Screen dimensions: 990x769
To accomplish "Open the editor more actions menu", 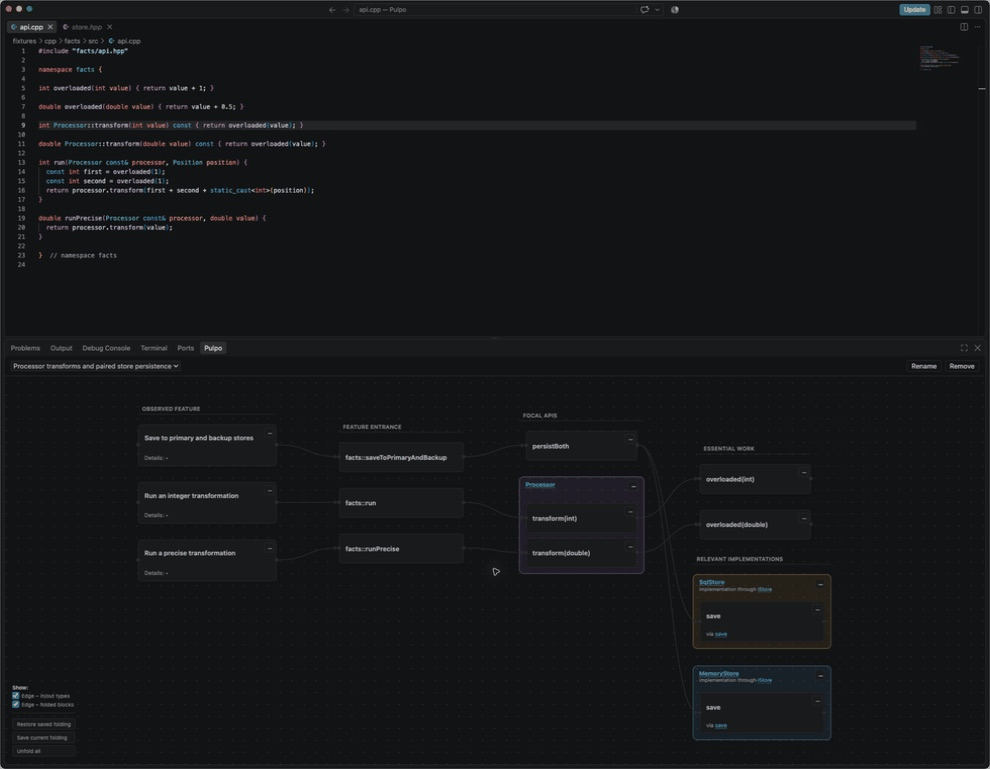I will tap(977, 27).
